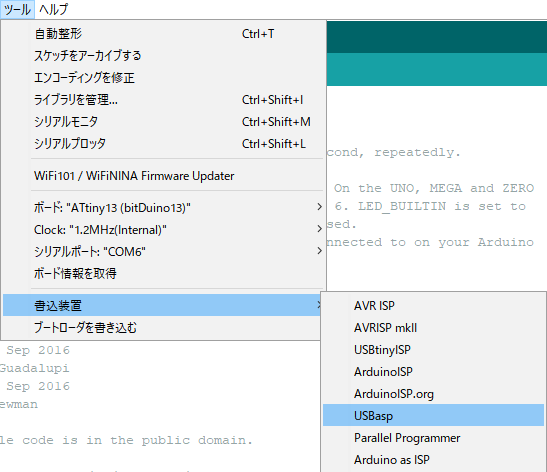
Task: Open WiFi101 / WiFiNINA Firmware Updater
Action: pyautogui.click(x=164, y=176)
